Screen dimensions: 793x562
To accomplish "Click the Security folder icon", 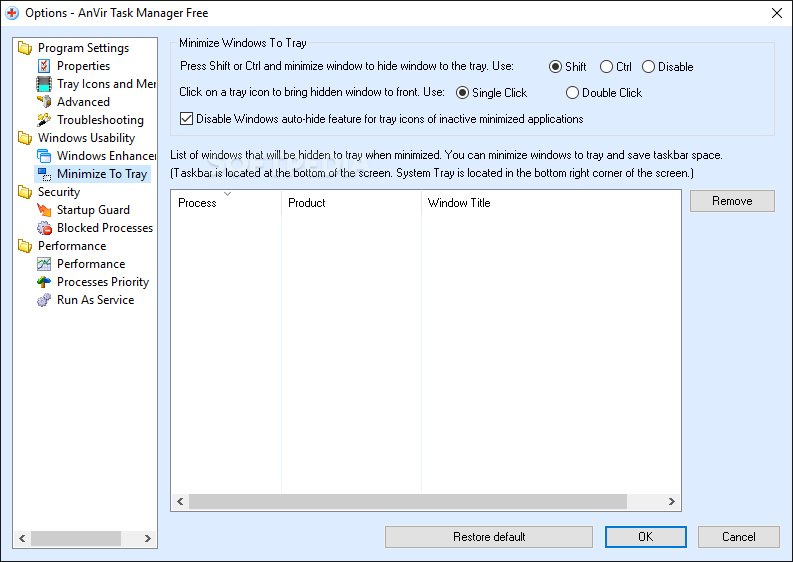I will tap(25, 192).
